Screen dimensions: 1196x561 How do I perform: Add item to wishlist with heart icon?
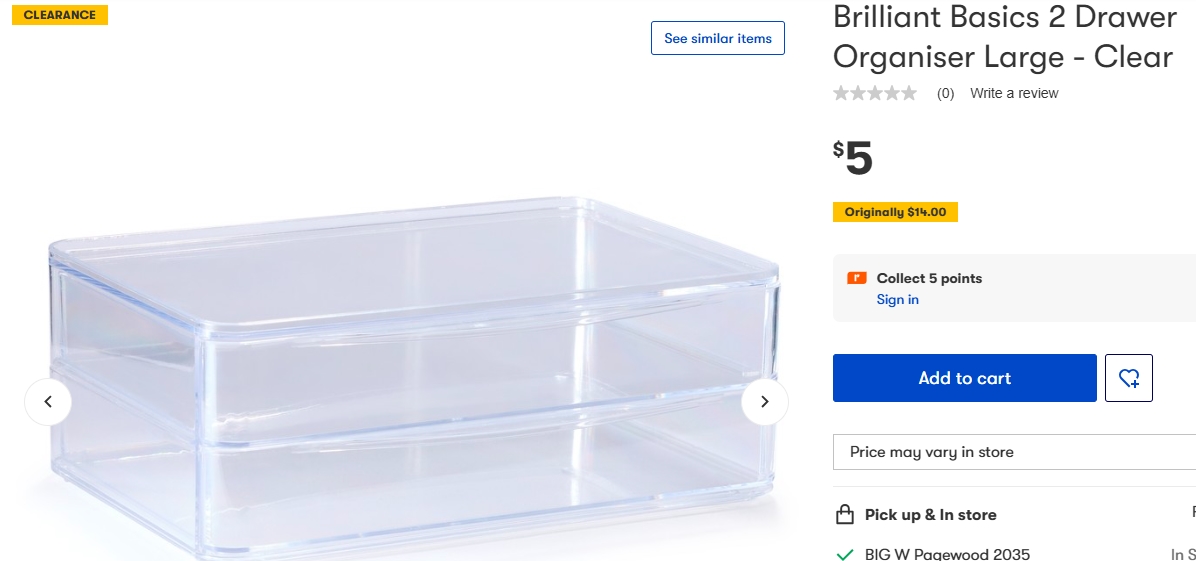[x=1129, y=378]
